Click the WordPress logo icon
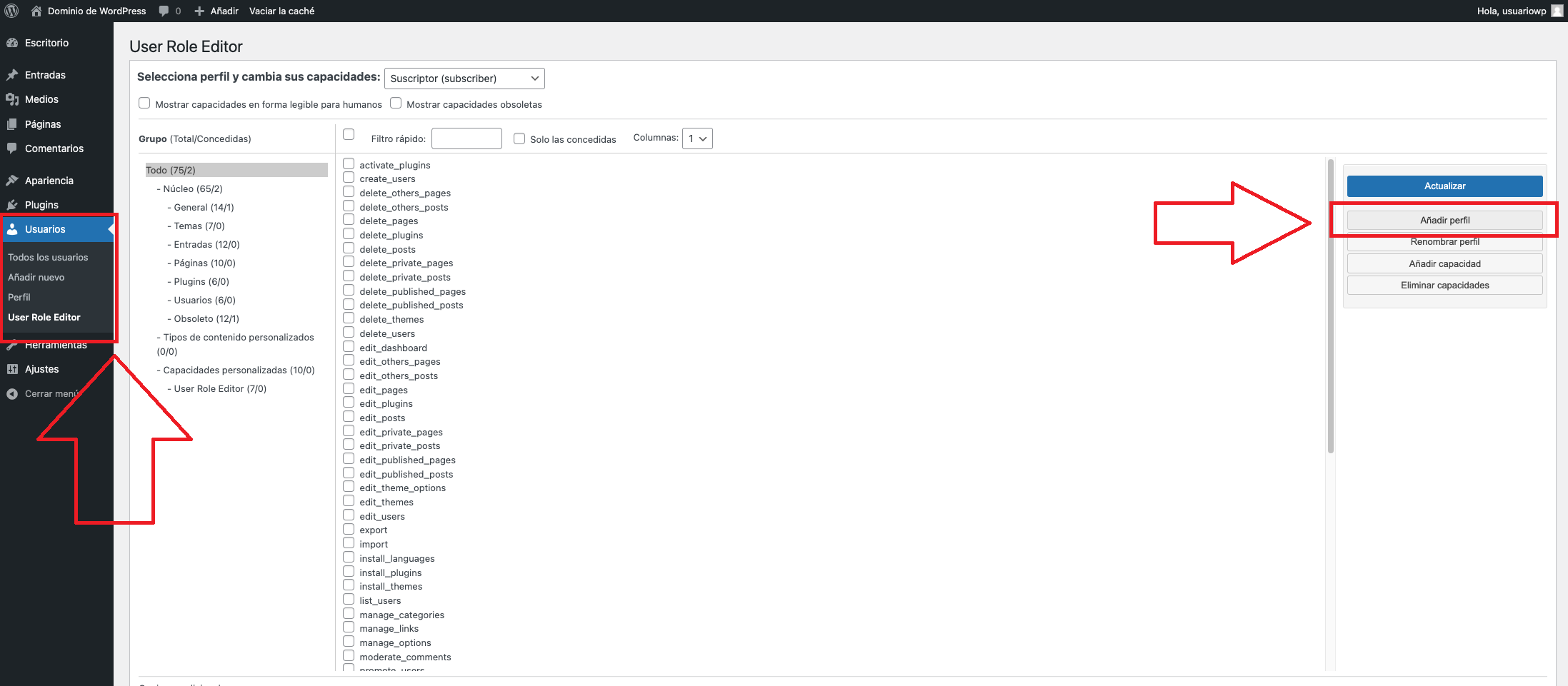This screenshot has height=686, width=1568. point(11,11)
